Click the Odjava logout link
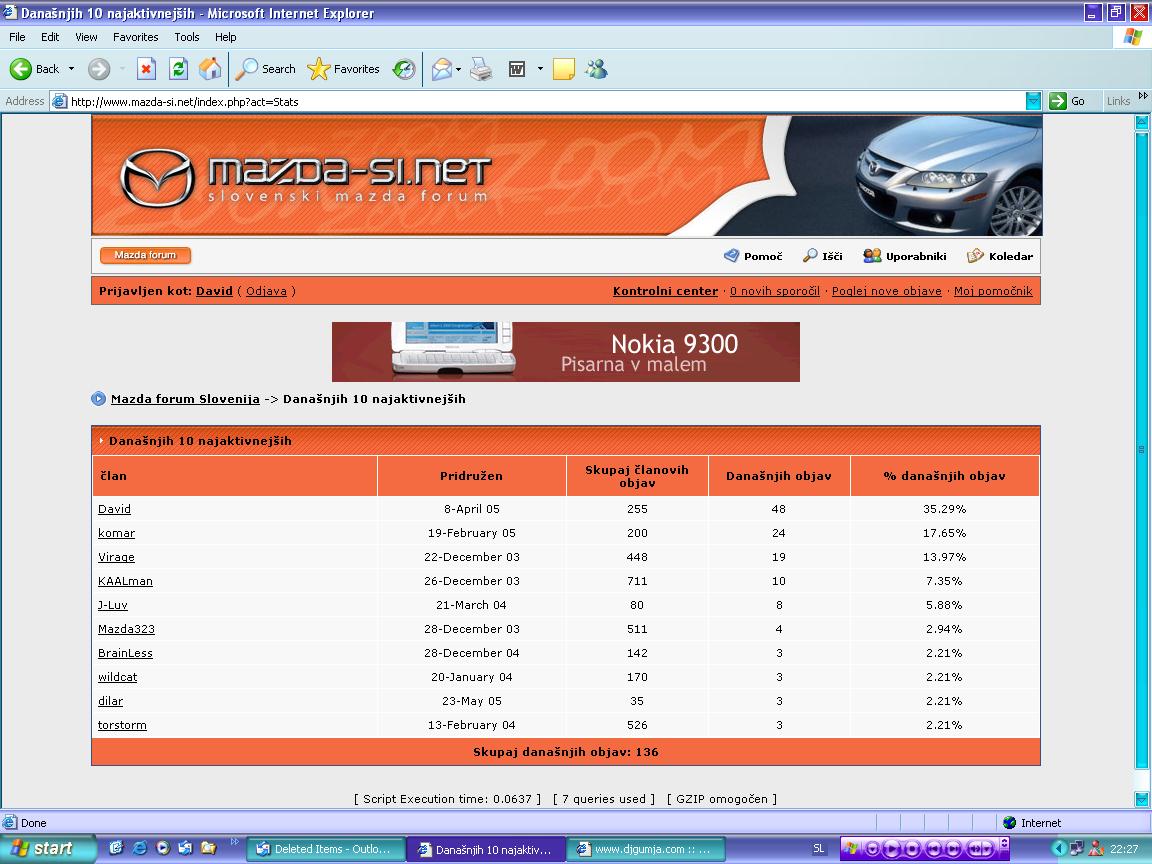The height and width of the screenshot is (864, 1152). coord(266,291)
